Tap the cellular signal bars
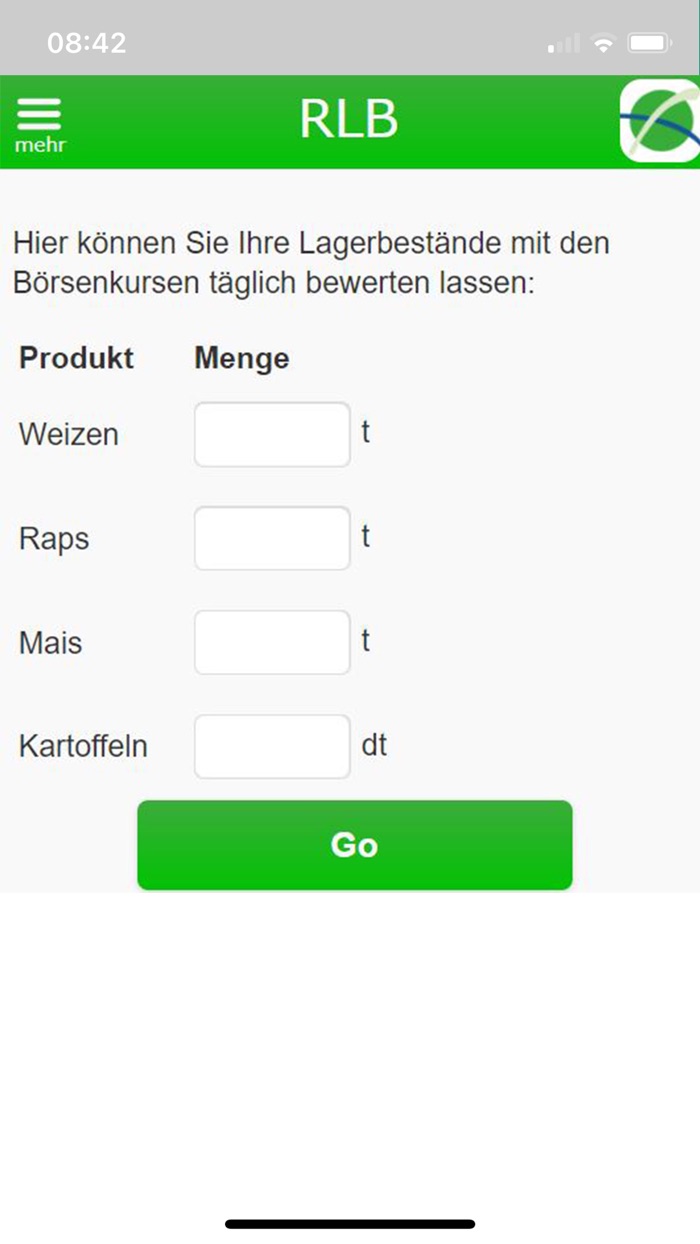 [564, 44]
